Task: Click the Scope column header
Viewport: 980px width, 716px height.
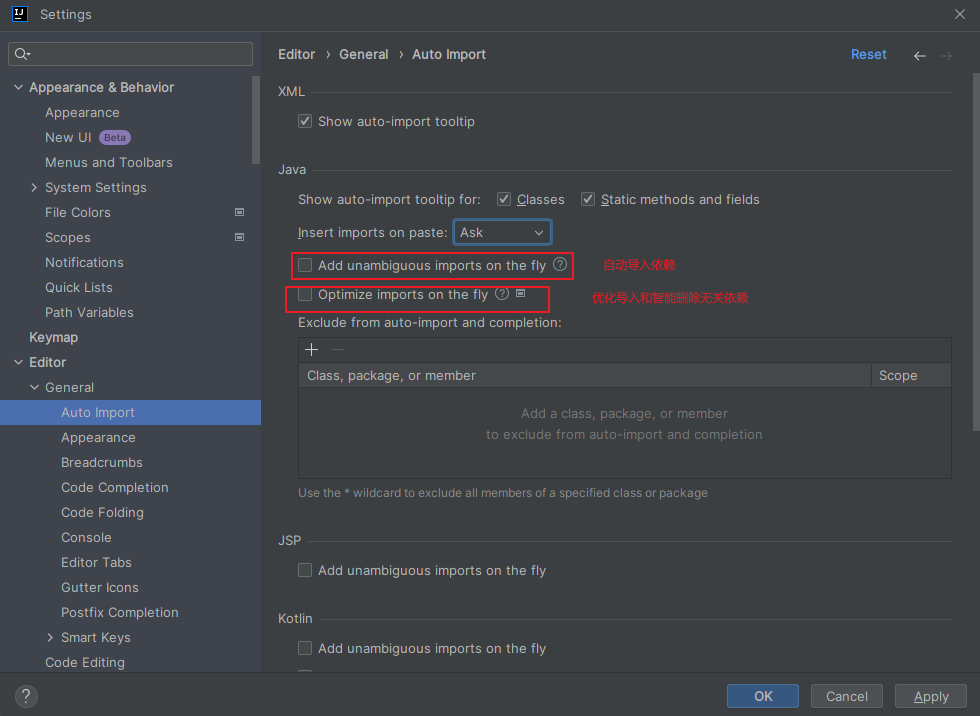Action: [x=911, y=375]
